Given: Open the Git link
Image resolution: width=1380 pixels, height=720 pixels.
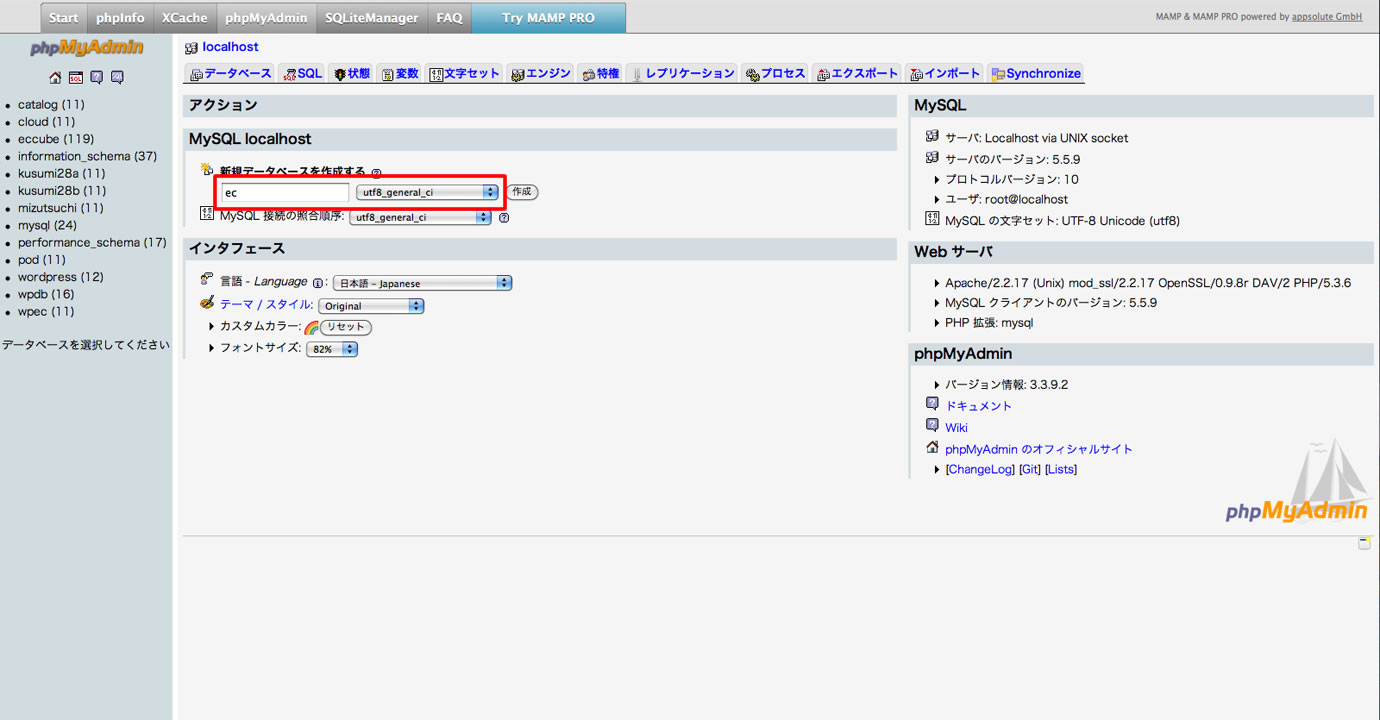Looking at the screenshot, I should [x=1030, y=470].
